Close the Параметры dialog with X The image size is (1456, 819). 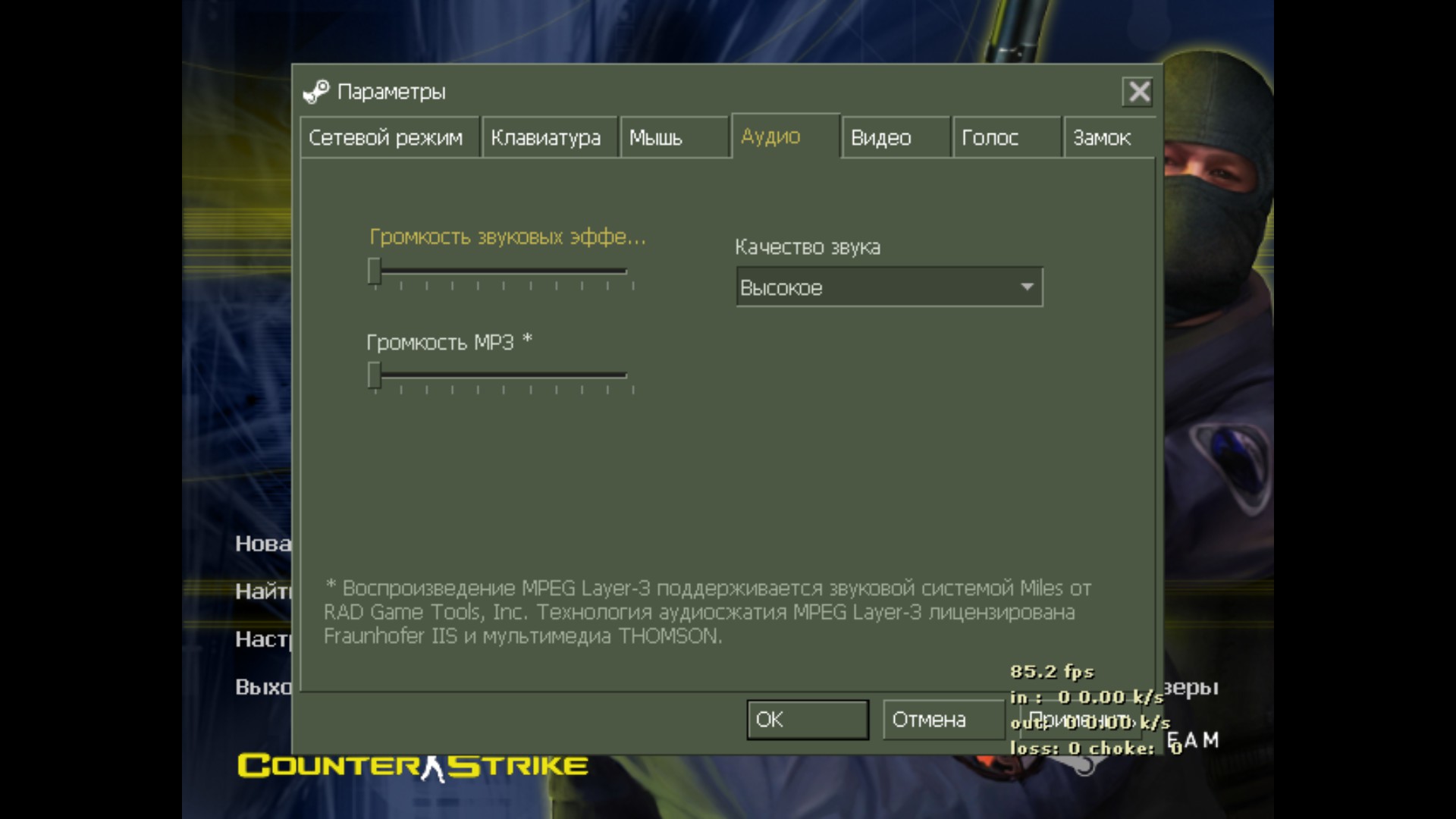pyautogui.click(x=1137, y=92)
